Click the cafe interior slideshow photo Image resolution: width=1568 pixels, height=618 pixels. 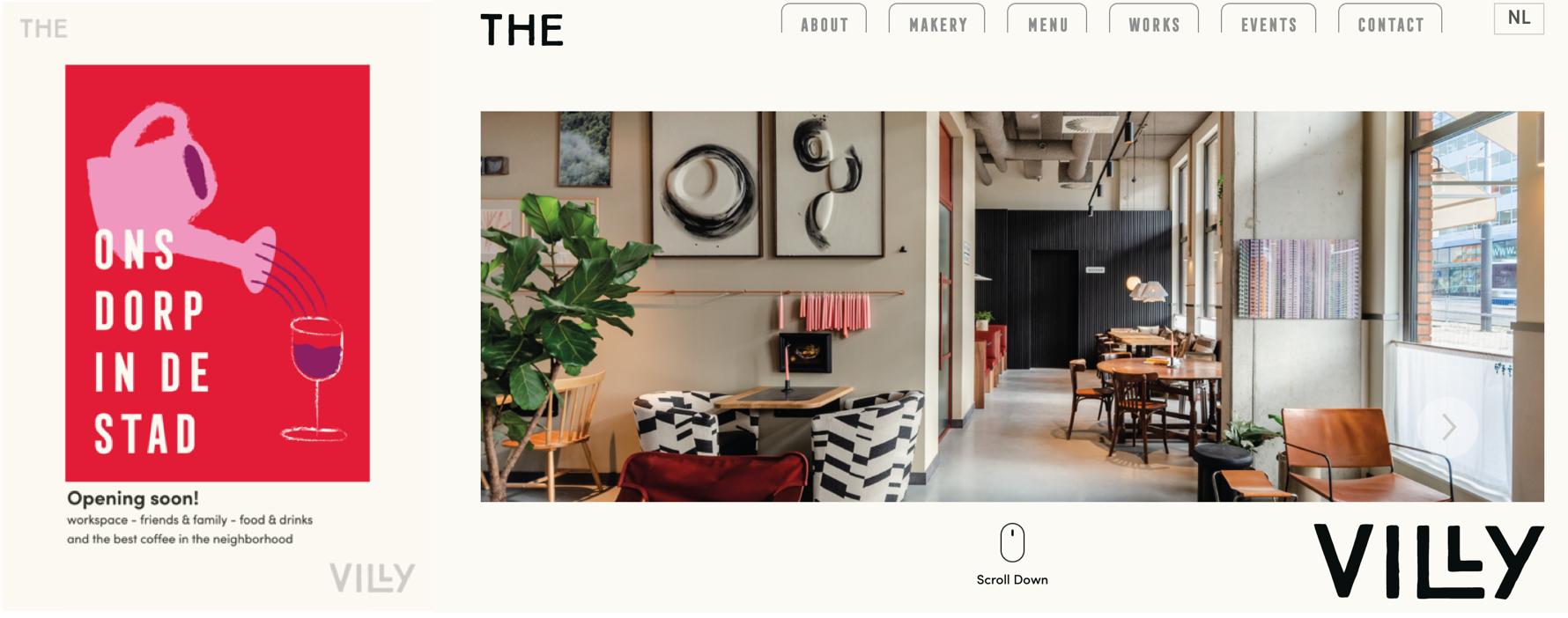point(1012,306)
